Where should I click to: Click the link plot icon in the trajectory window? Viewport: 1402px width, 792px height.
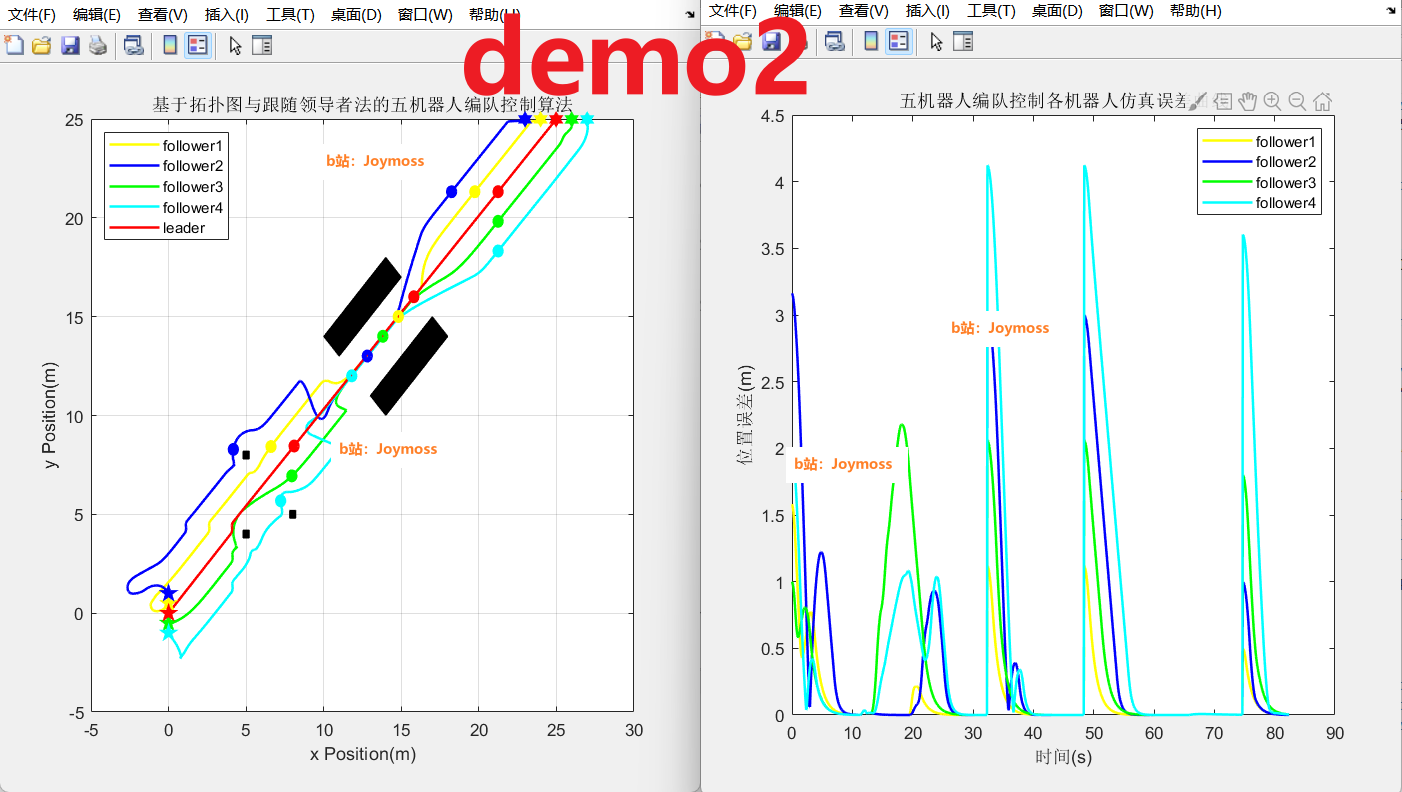point(133,45)
